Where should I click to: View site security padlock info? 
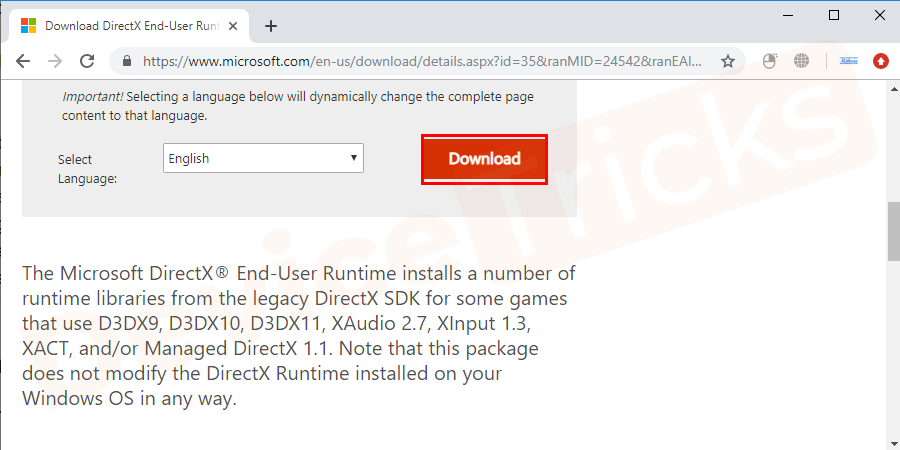point(127,61)
